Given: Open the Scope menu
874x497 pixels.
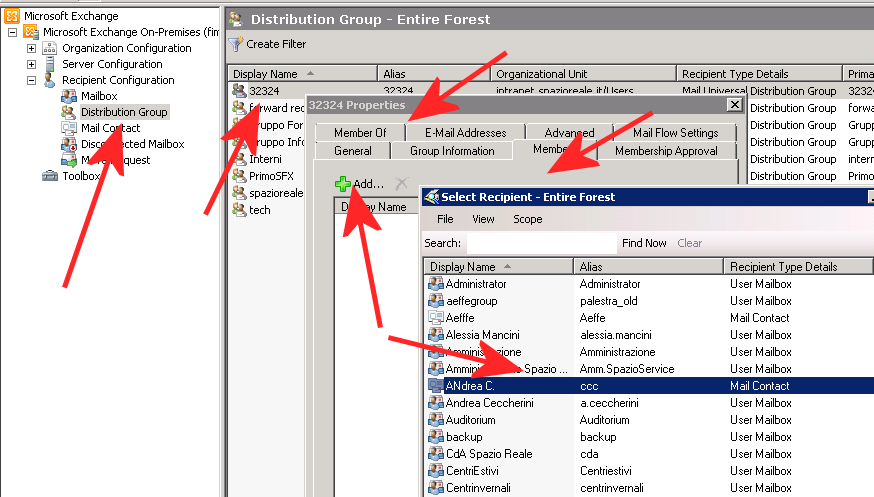Looking at the screenshot, I should coord(527,219).
